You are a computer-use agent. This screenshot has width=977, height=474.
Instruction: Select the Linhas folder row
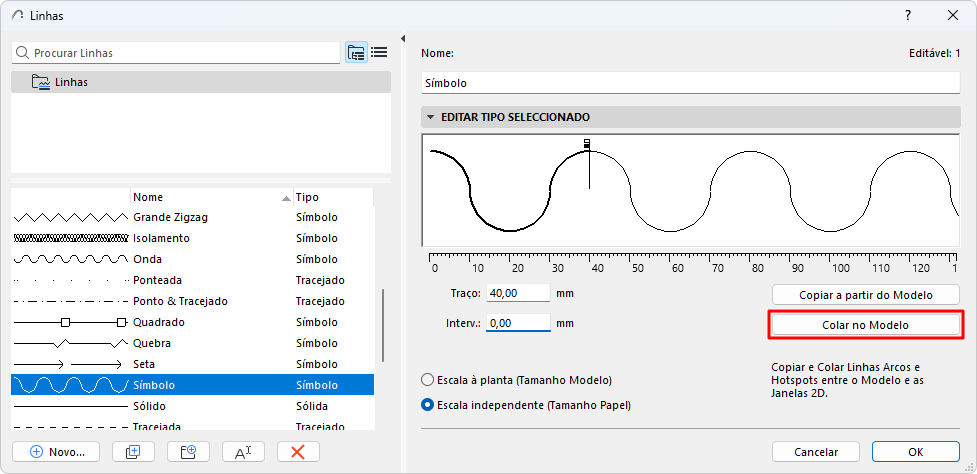201,82
